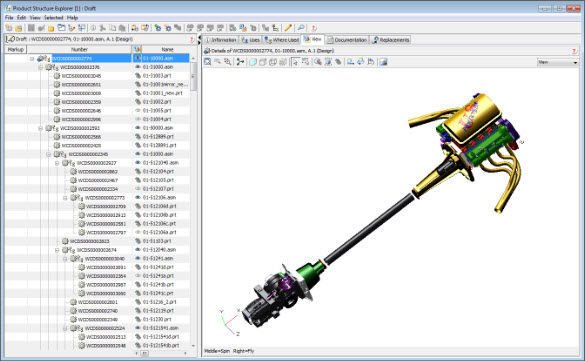Click the red help icon ending main toolbar

tap(314, 28)
